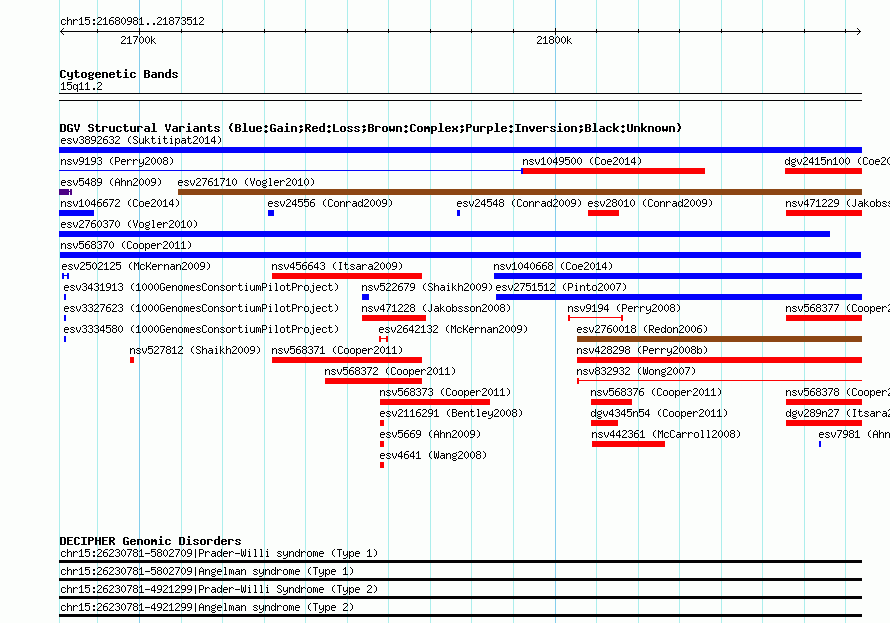890x623 pixels.
Task: Click the blue bar under esv2751512
Action: coord(679,297)
